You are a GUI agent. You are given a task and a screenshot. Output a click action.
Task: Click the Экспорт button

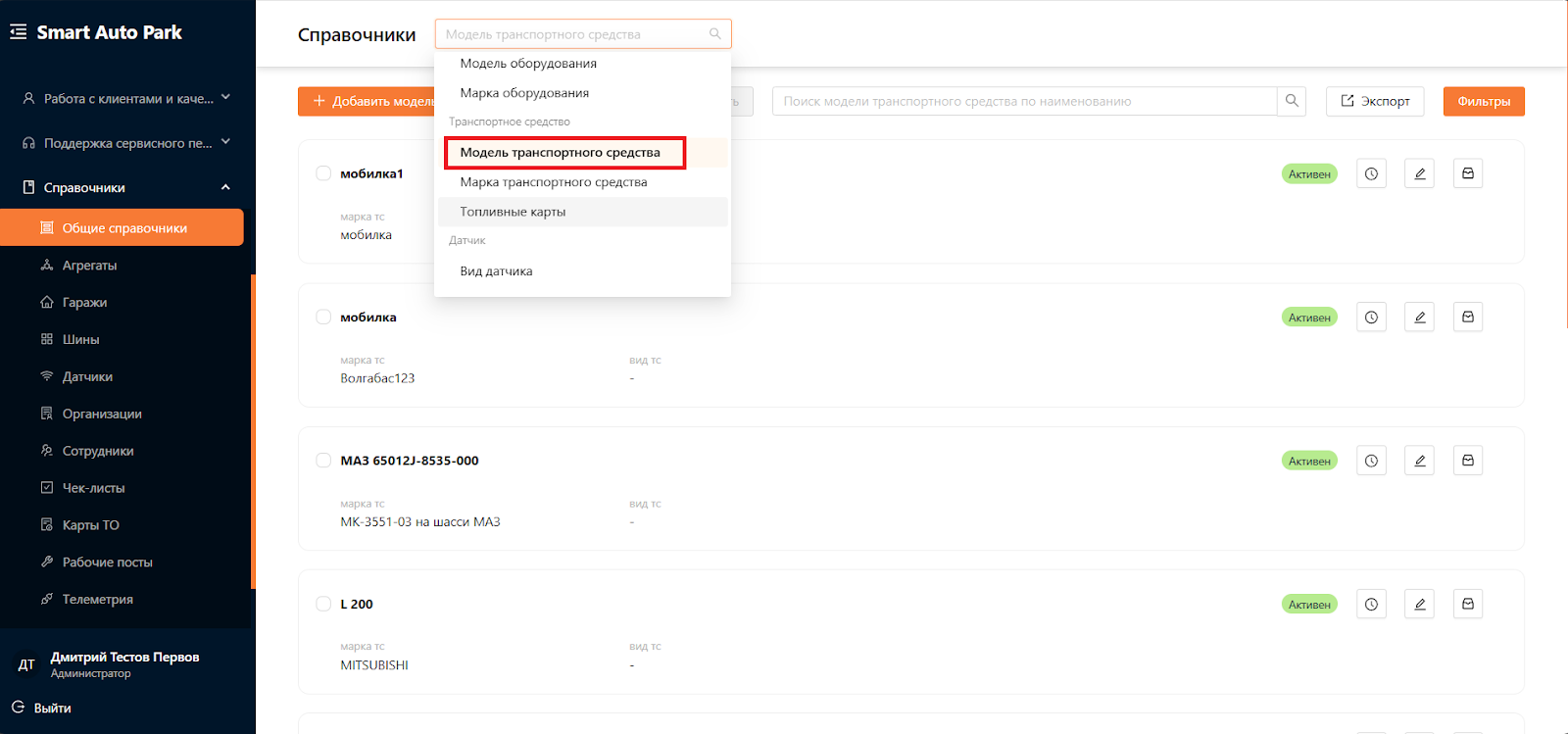click(1374, 101)
